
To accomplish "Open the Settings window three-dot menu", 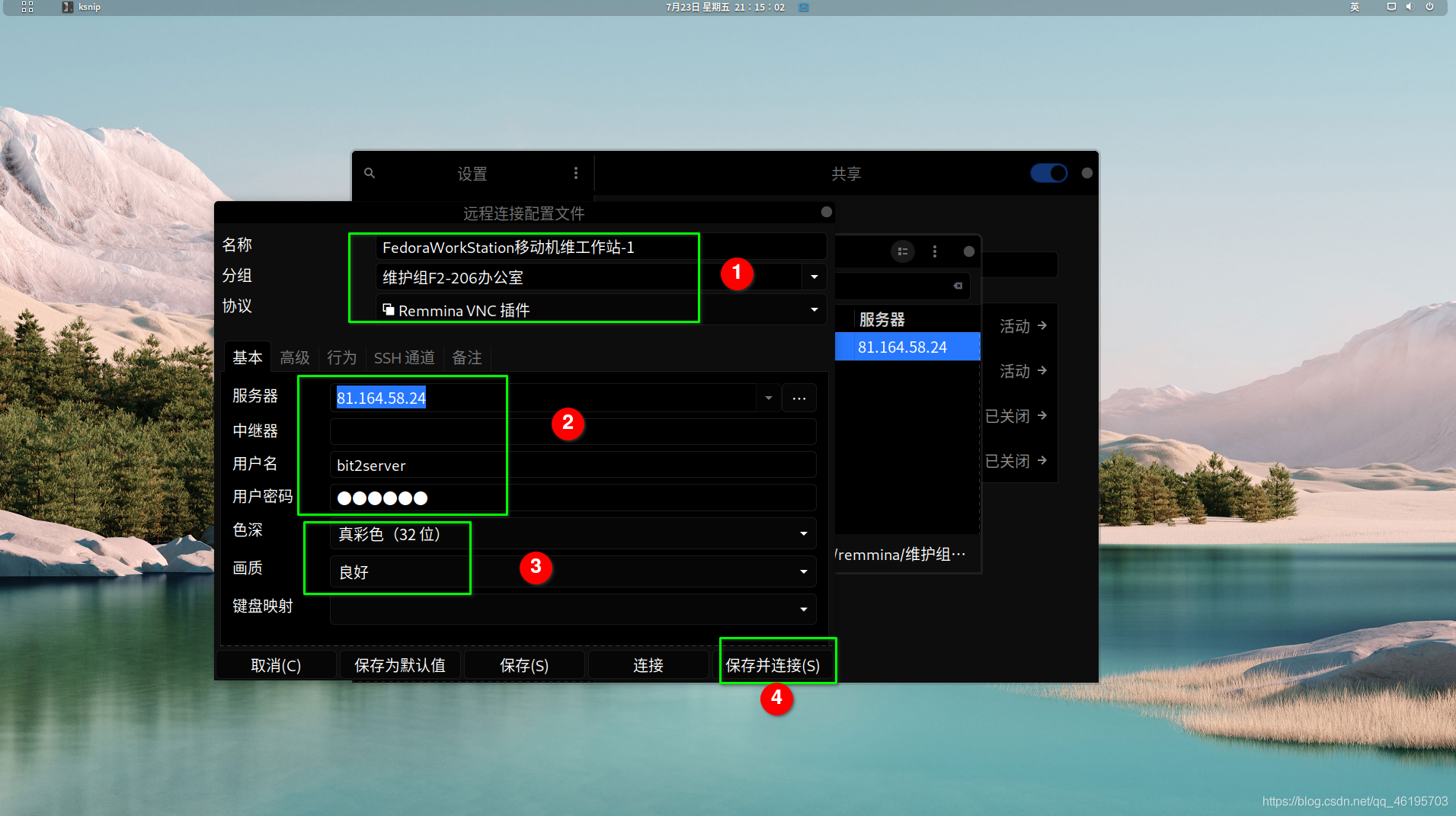I will [576, 173].
